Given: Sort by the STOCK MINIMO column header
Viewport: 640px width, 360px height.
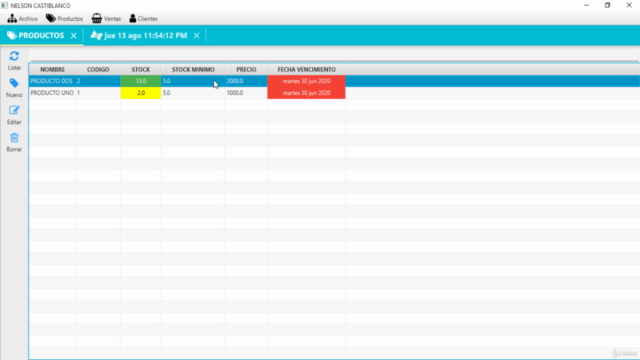Looking at the screenshot, I should pyautogui.click(x=193, y=69).
